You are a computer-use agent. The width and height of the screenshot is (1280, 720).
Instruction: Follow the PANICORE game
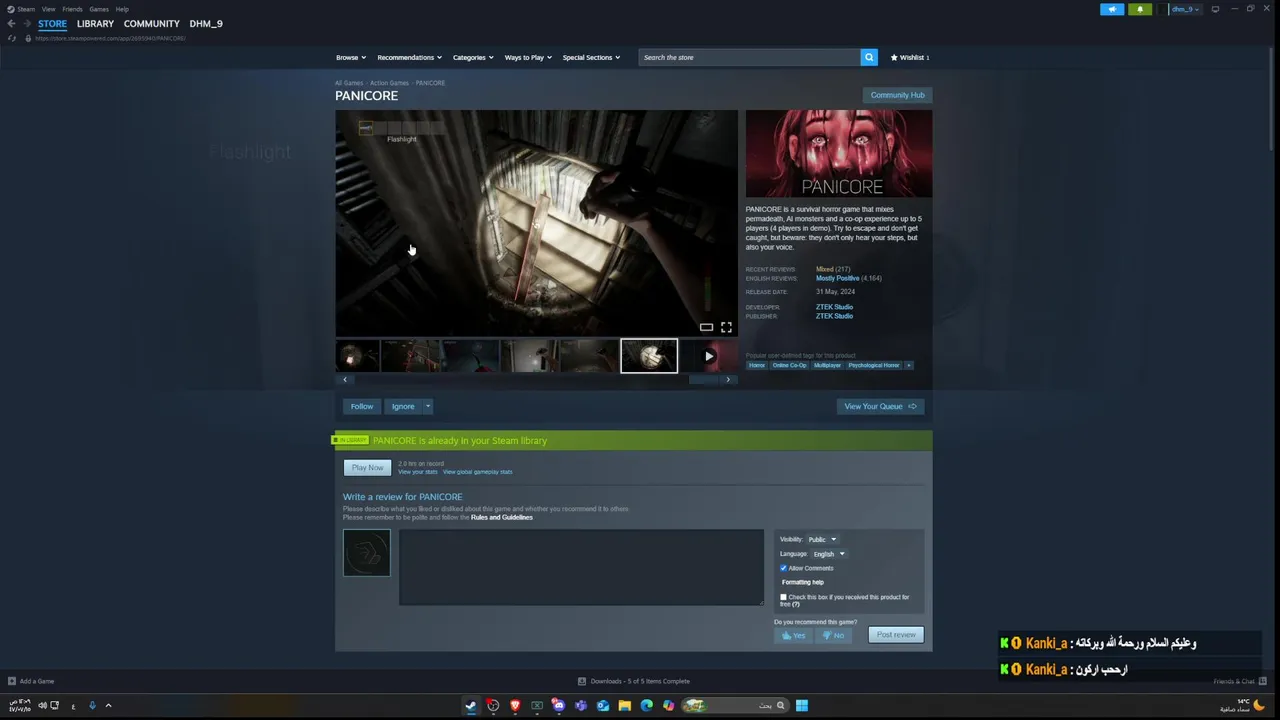362,406
